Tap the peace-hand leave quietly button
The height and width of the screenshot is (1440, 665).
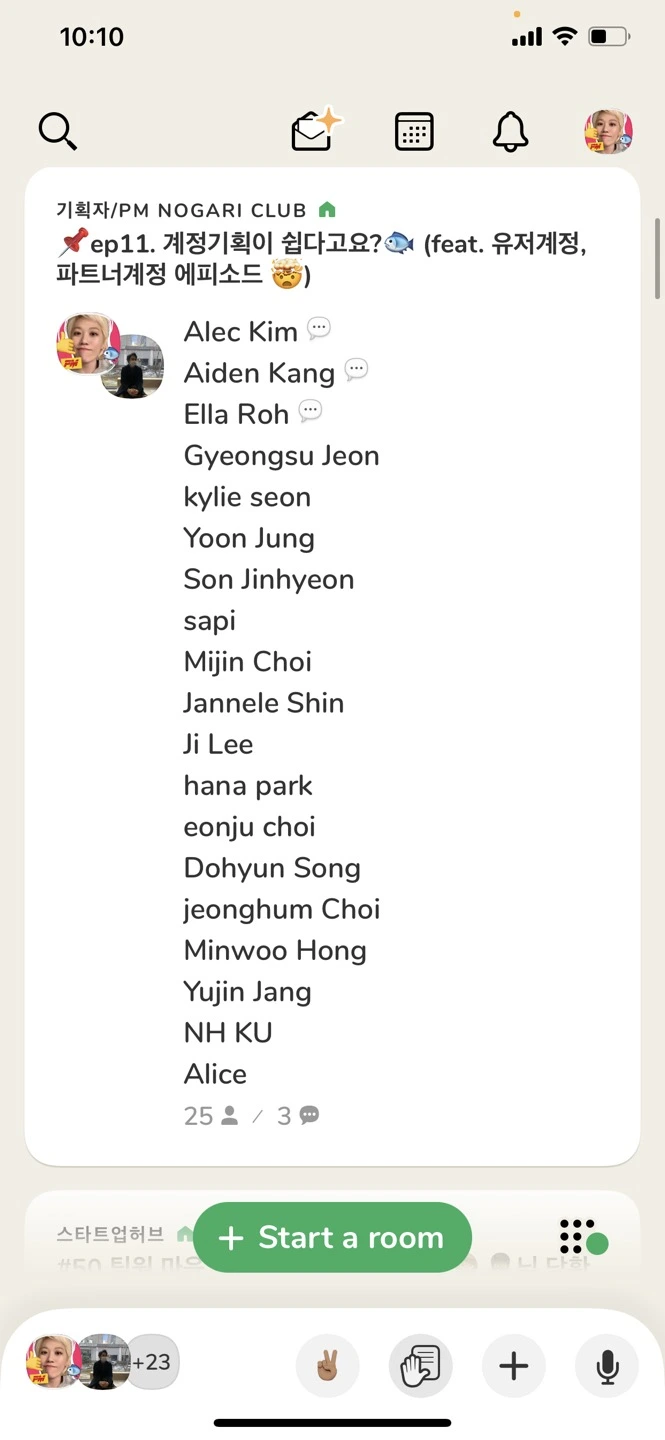coord(327,1365)
